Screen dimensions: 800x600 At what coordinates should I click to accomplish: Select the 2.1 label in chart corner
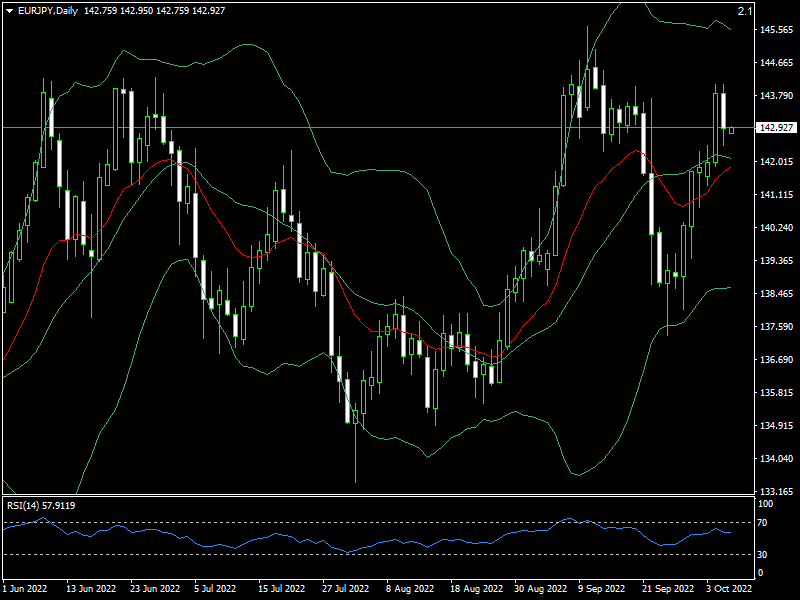pos(745,11)
